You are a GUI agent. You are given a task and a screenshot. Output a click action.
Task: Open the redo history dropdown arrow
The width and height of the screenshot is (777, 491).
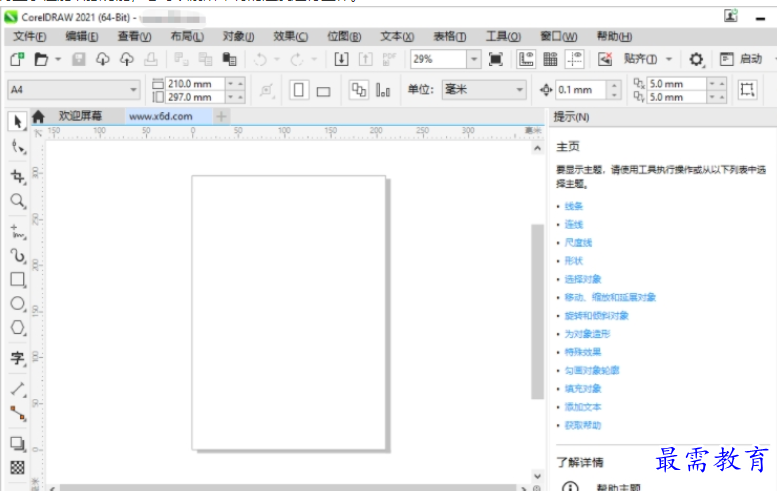[x=314, y=59]
